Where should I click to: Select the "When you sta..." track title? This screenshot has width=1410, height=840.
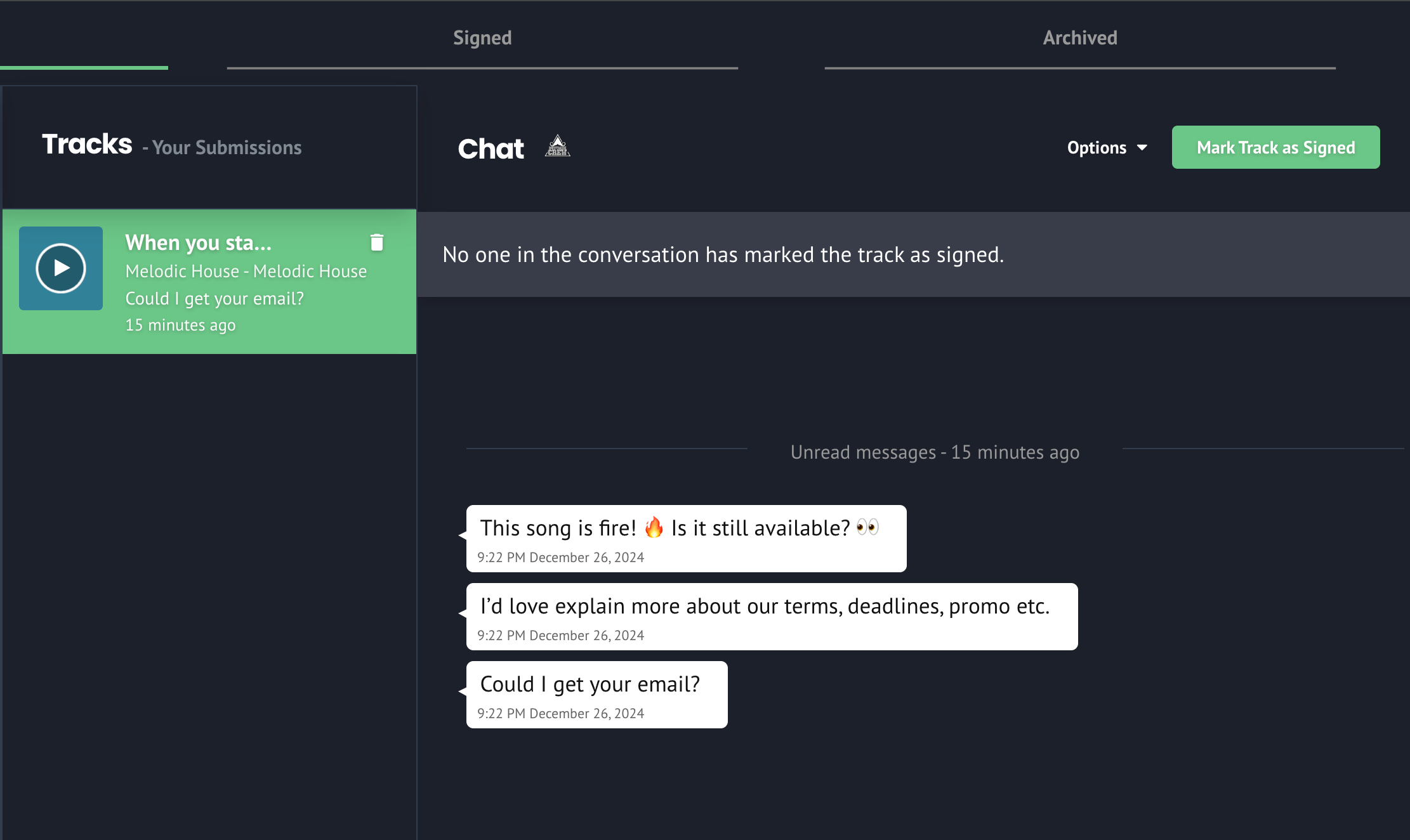pos(199,242)
